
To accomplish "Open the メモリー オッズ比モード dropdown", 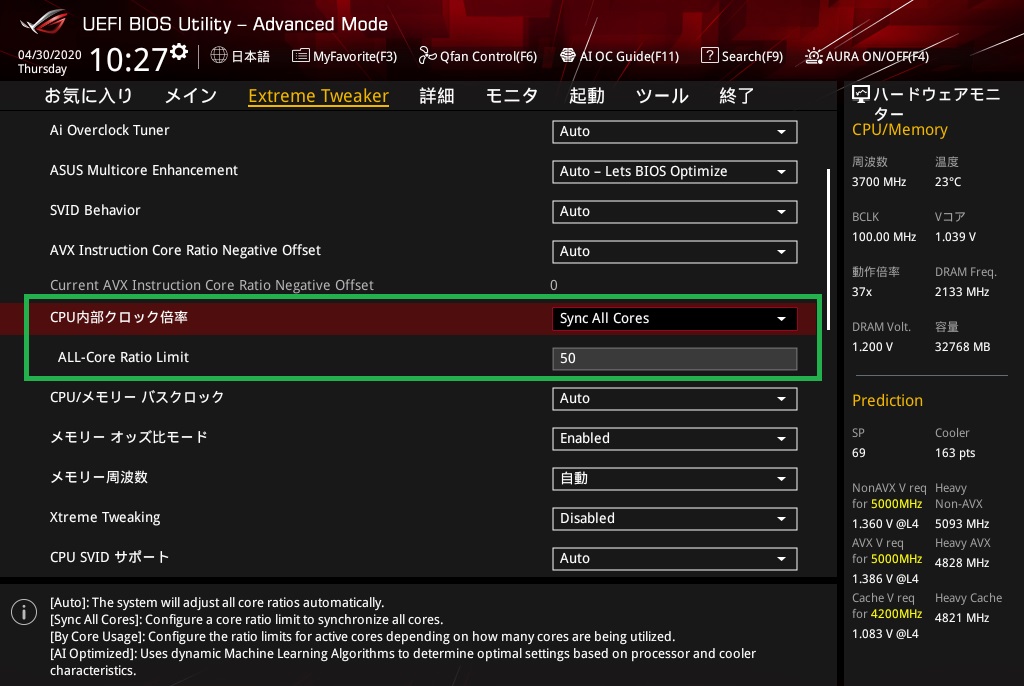I will (674, 438).
